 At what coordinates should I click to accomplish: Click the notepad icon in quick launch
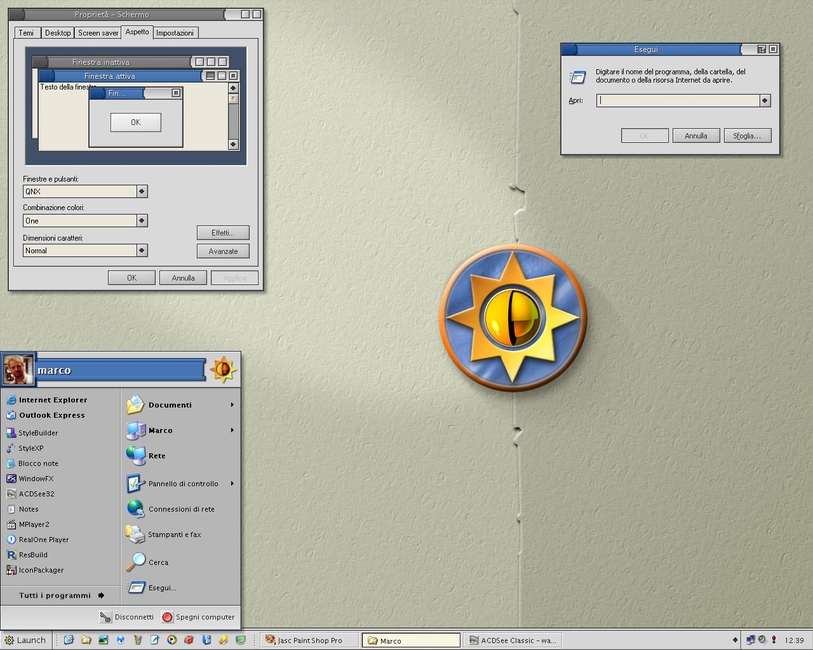click(155, 640)
